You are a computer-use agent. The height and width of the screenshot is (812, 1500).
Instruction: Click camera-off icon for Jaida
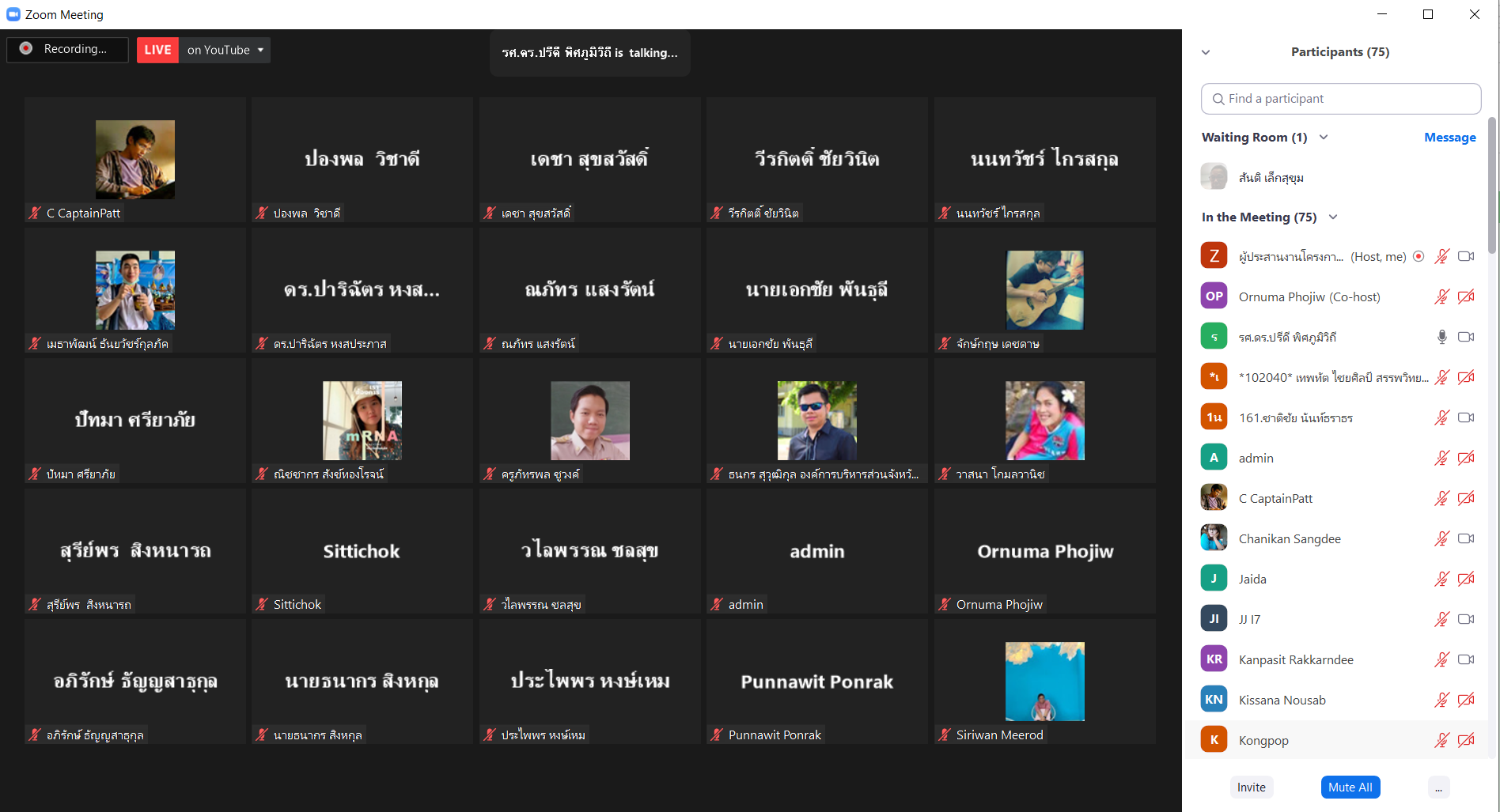[1466, 579]
